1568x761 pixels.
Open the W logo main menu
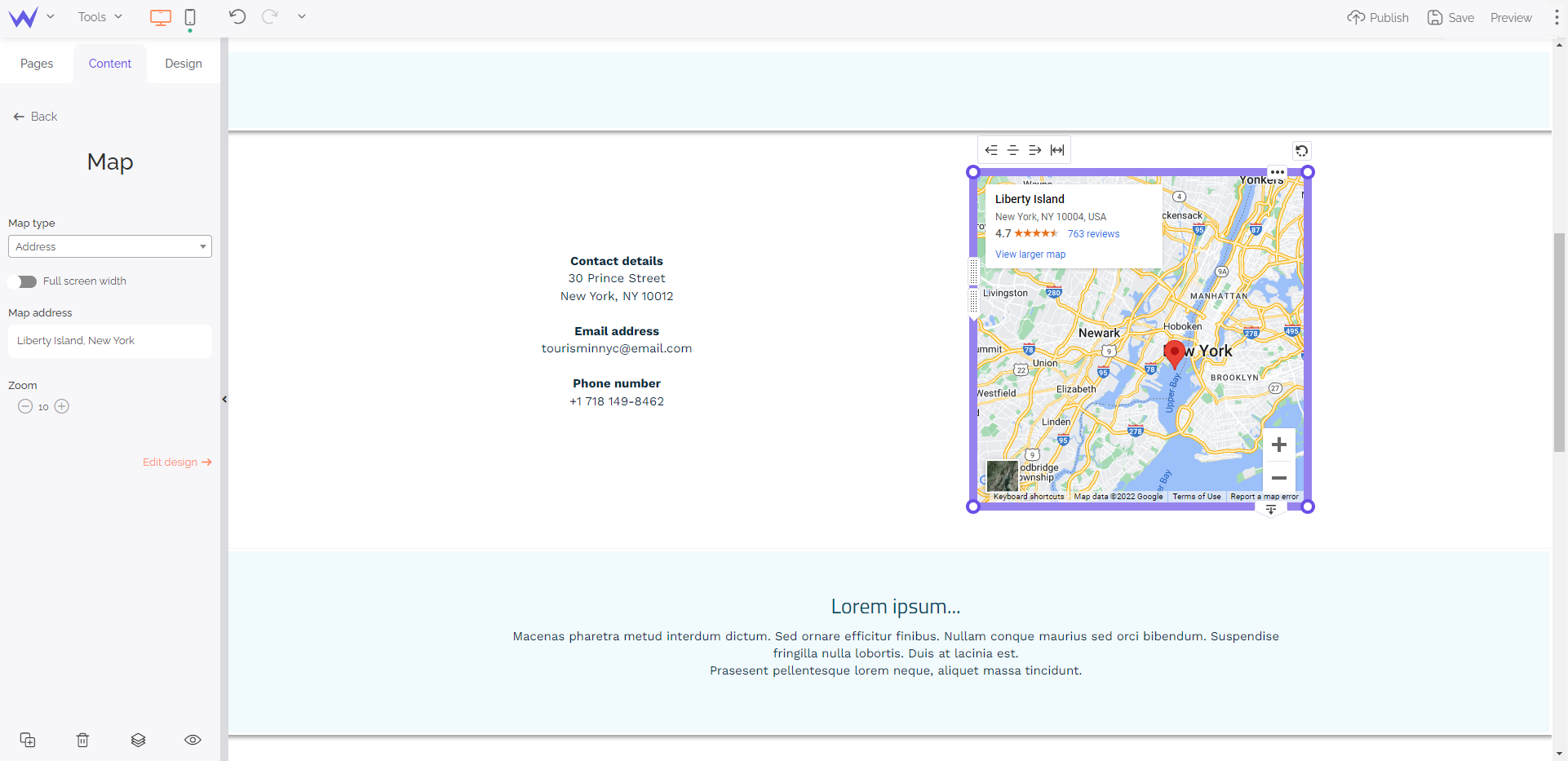coord(24,17)
